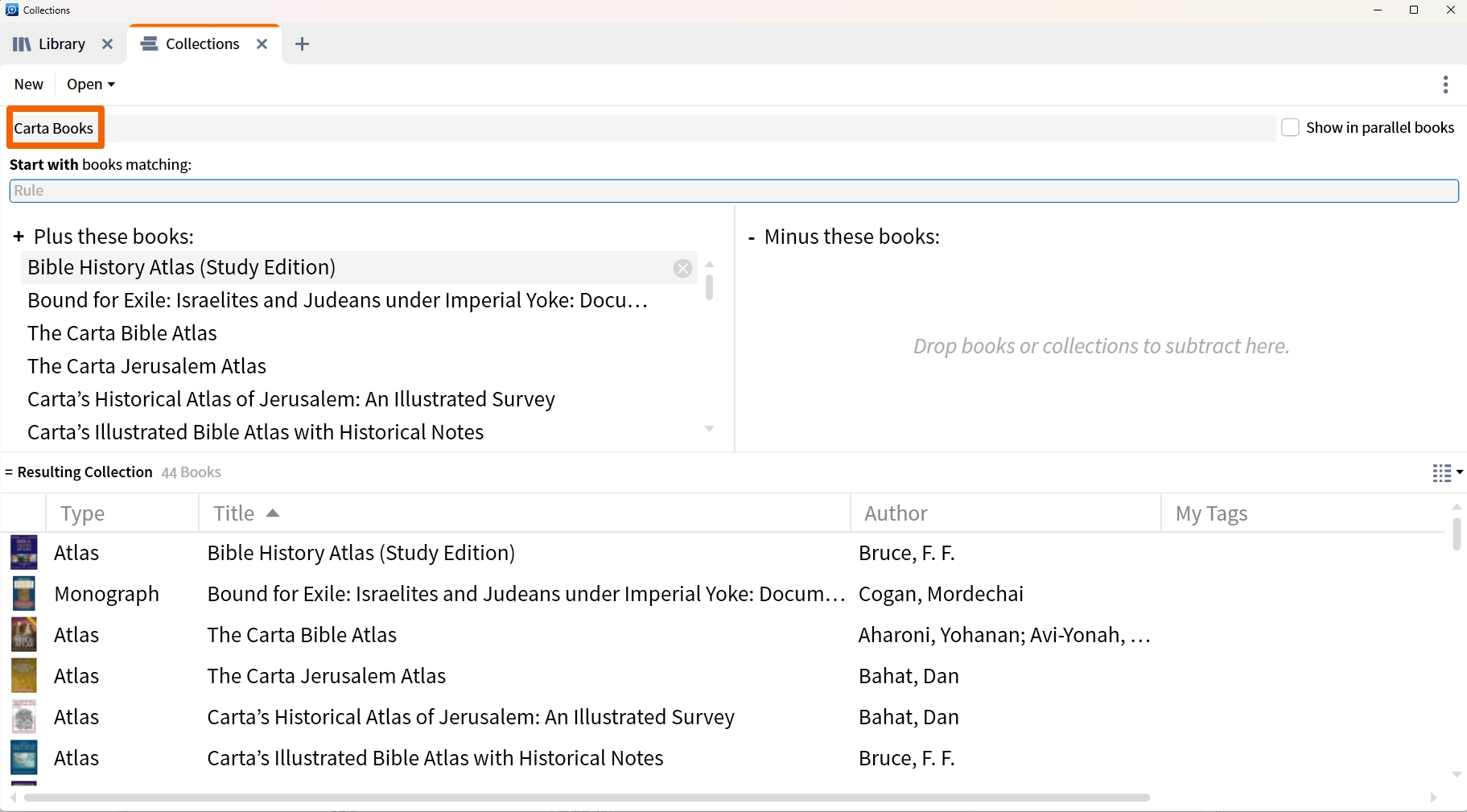Image resolution: width=1467 pixels, height=812 pixels.
Task: Focus the Rule input field
Action: [734, 191]
